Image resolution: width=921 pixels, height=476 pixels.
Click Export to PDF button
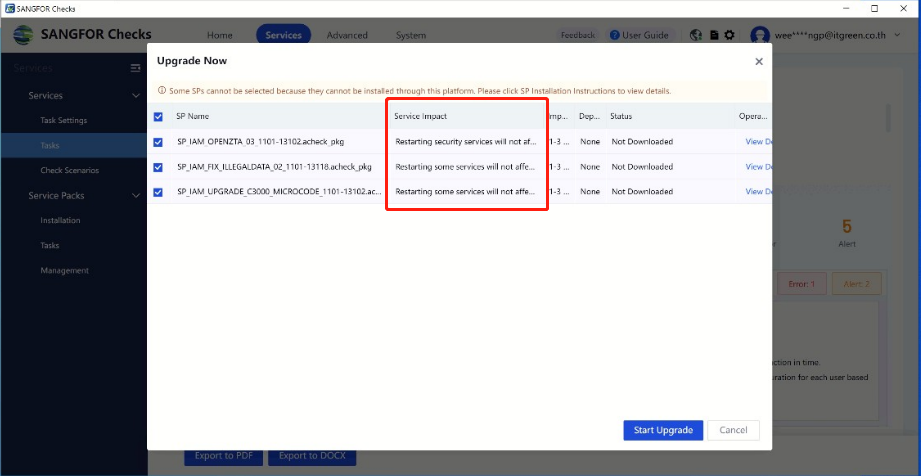pyautogui.click(x=223, y=457)
